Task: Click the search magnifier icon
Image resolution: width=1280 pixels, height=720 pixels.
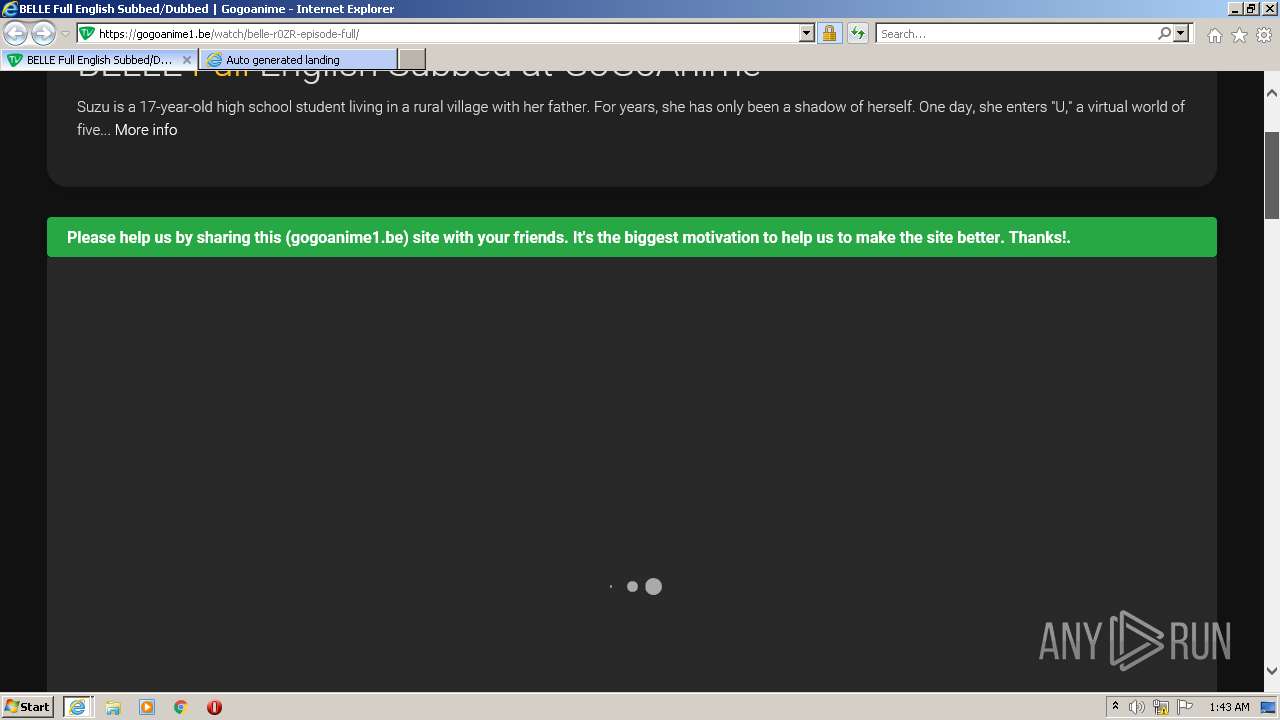Action: click(x=1164, y=33)
